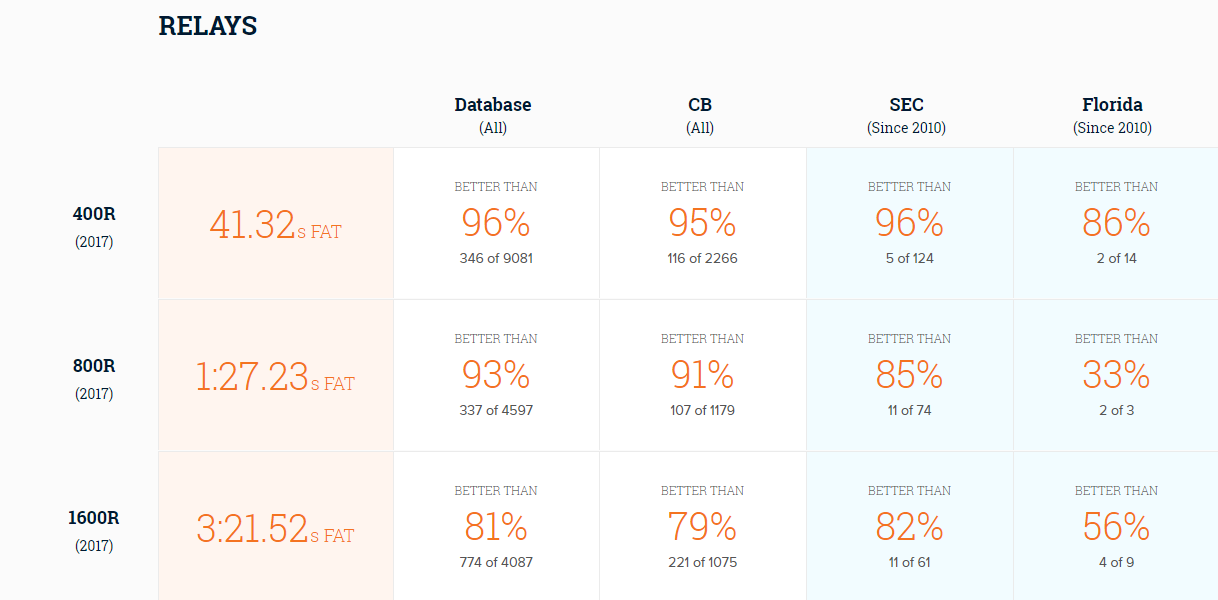Open the 1600R row label
The image size is (1218, 600).
click(94, 531)
